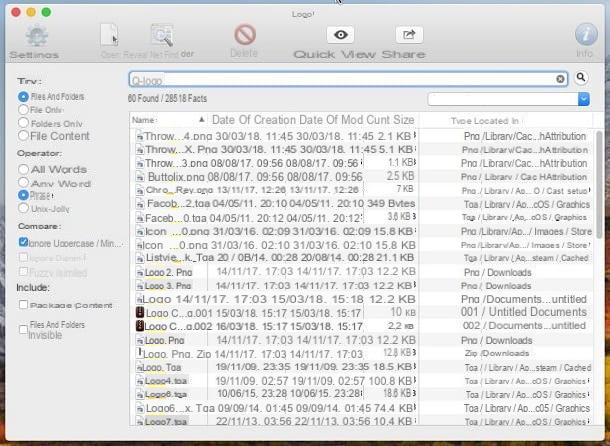Click the 100.8 KB size cell
This screenshot has height=446, width=610.
pos(392,381)
